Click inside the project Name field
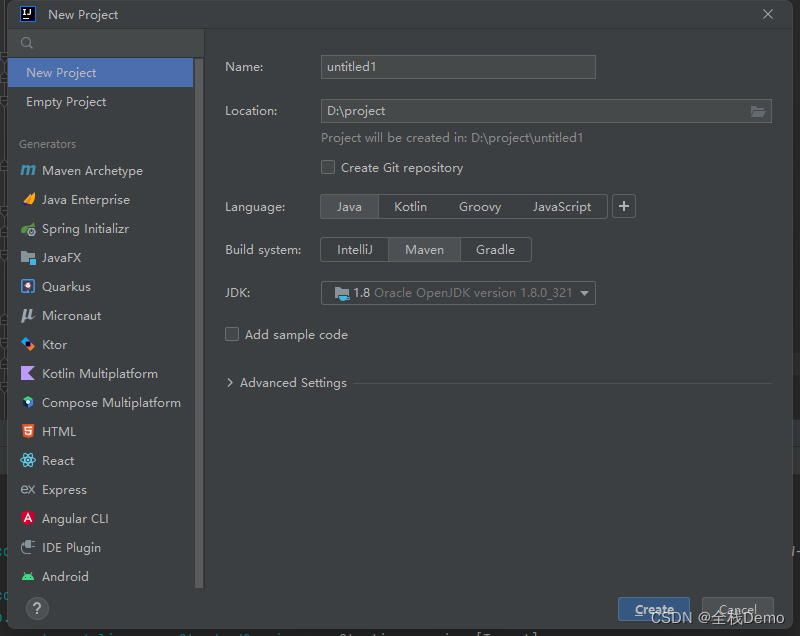The height and width of the screenshot is (636, 800). 458,67
